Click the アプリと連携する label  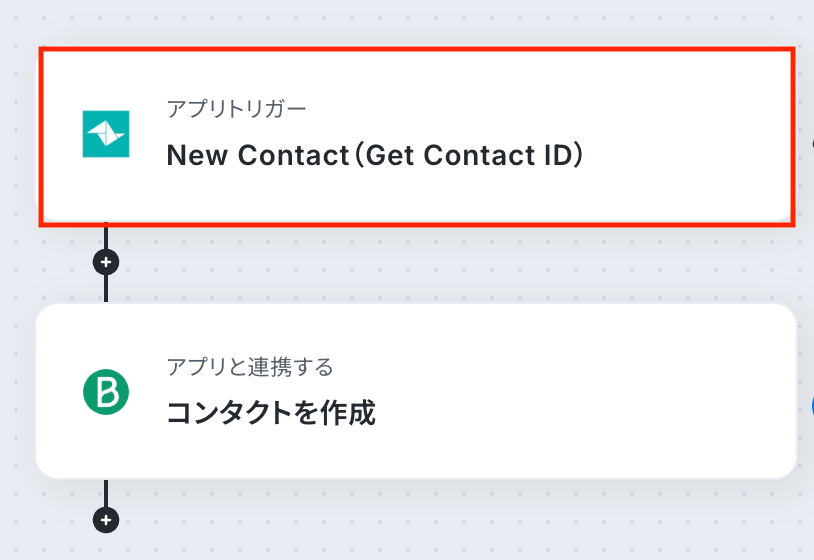click(249, 367)
